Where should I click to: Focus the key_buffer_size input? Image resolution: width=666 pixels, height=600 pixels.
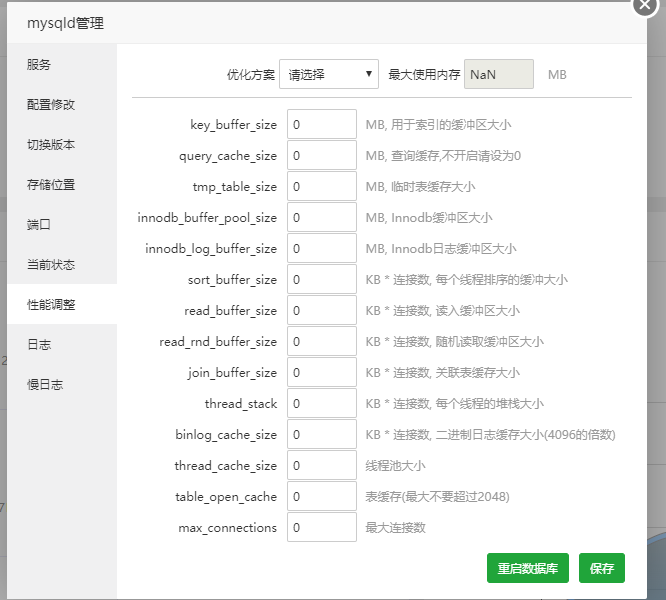click(x=322, y=124)
